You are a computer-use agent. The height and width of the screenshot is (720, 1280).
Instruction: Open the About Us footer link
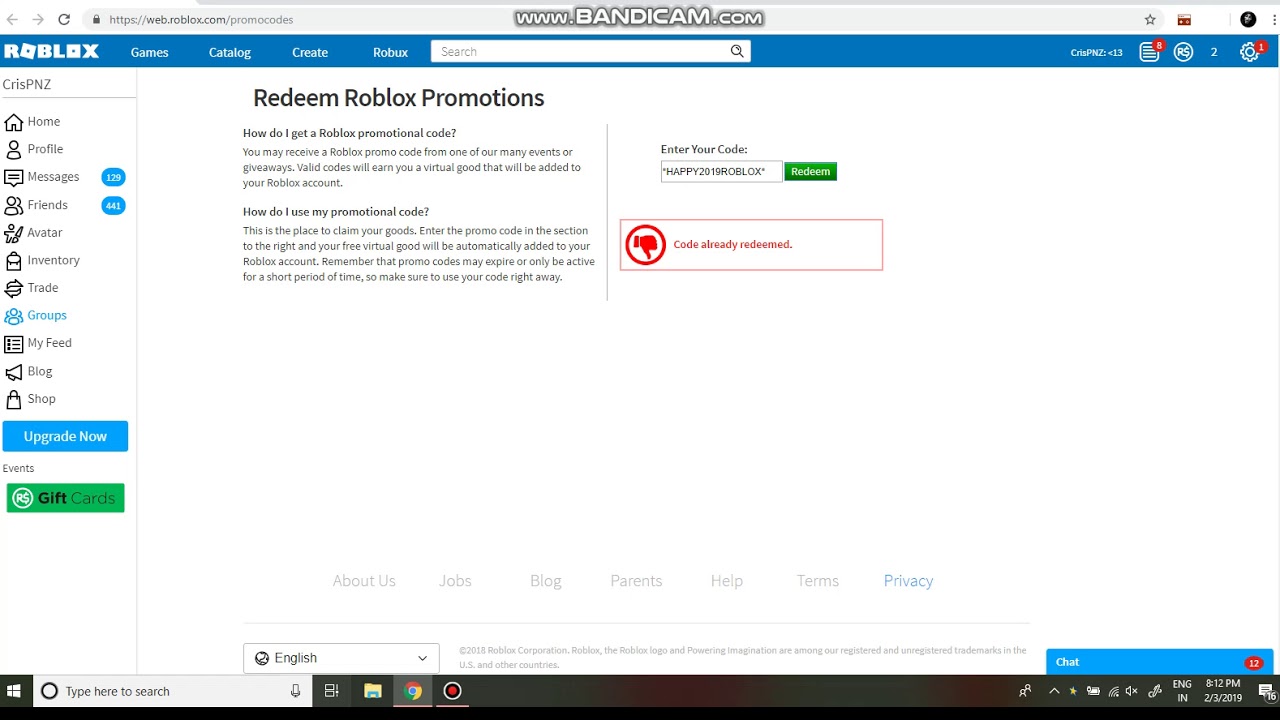(x=364, y=581)
